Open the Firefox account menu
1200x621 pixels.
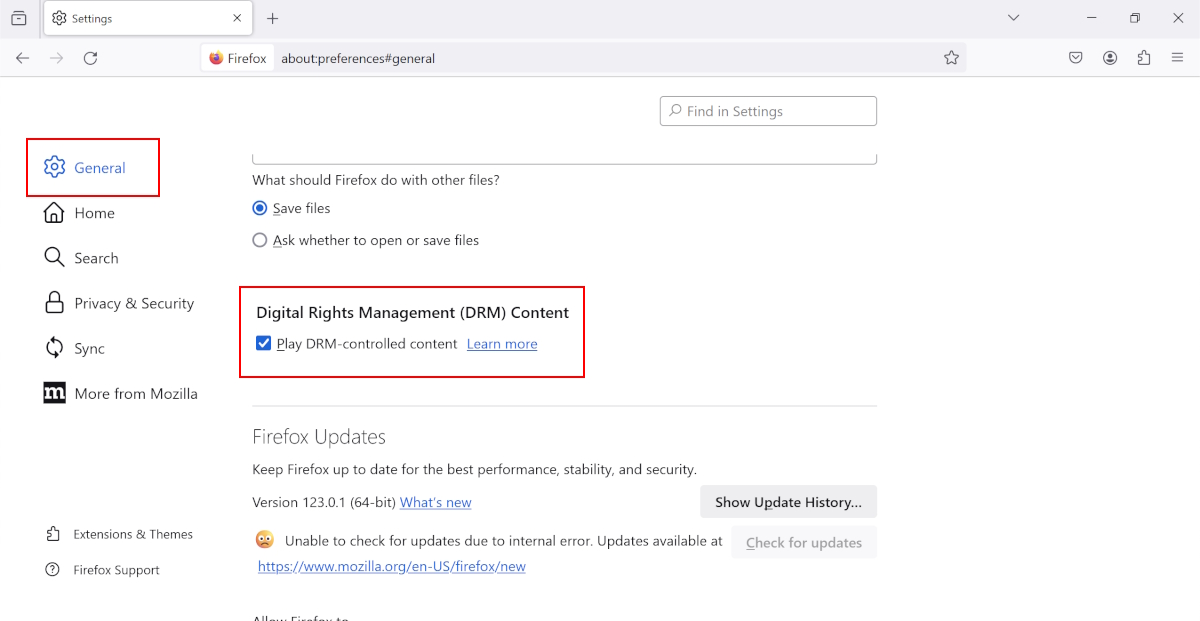(x=1110, y=57)
